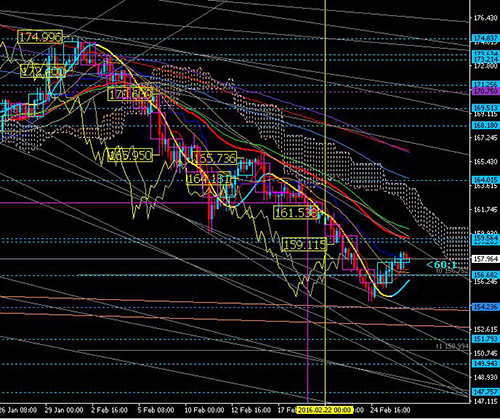The height and width of the screenshot is (419, 500).
Task: Click the 156.682 level tag on axis
Action: 486,275
